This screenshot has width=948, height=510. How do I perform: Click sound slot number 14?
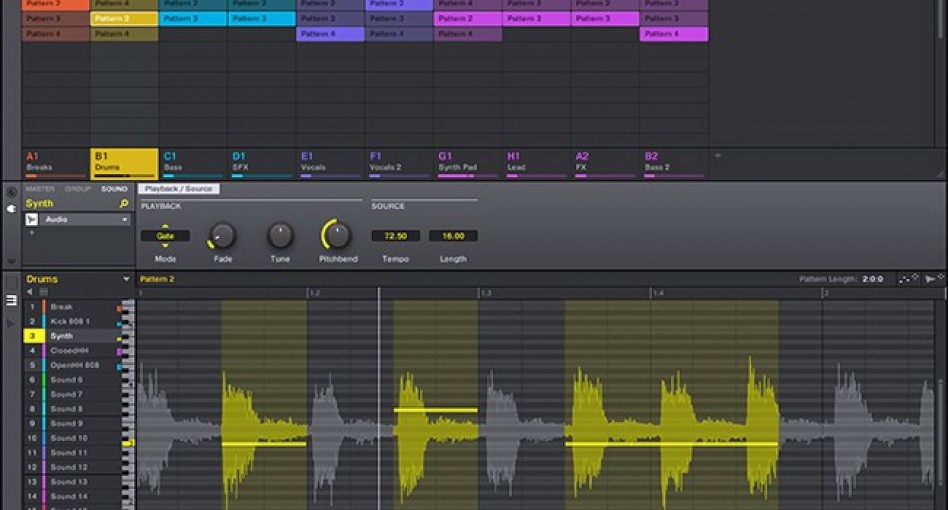pos(32,496)
